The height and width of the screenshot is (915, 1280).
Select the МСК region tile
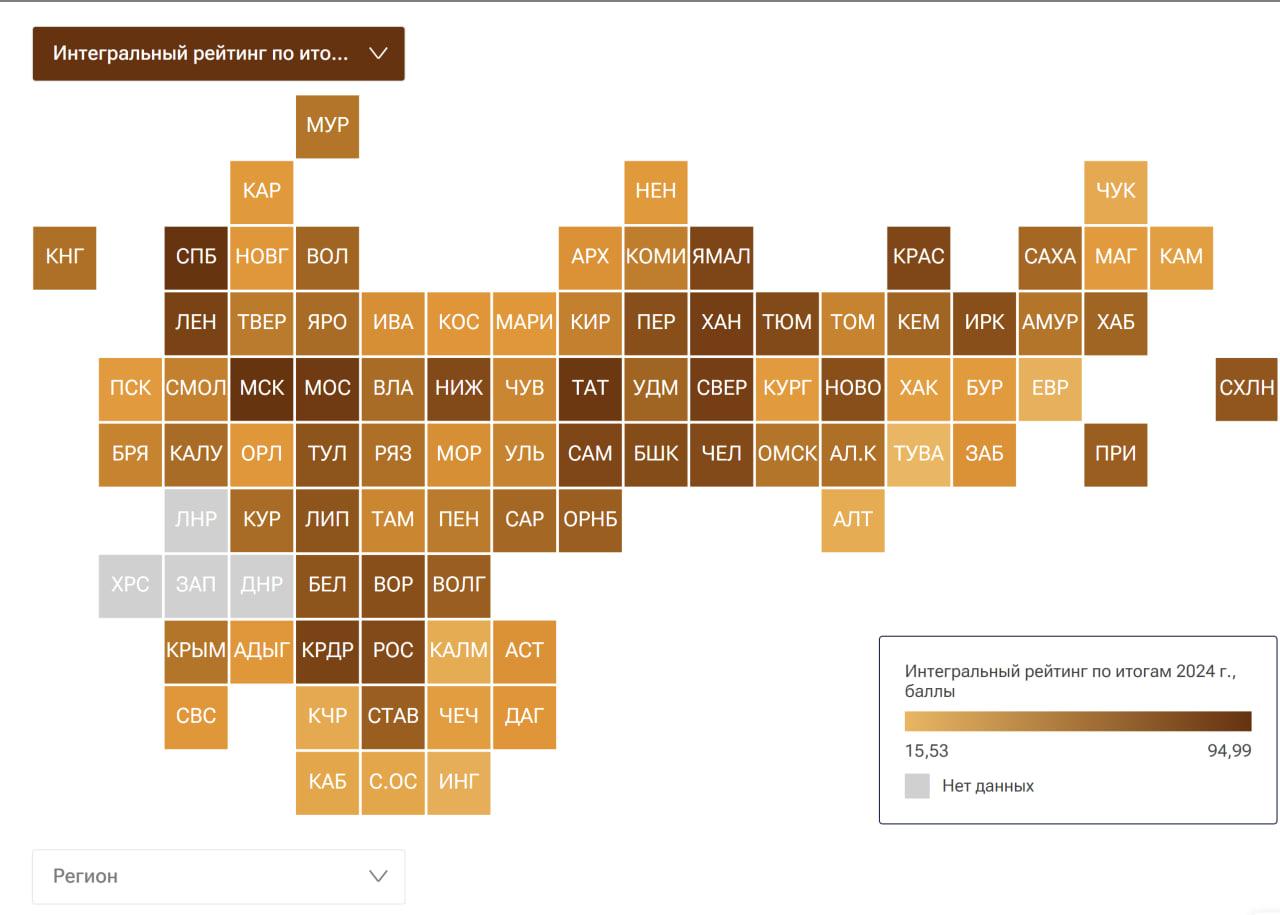262,388
